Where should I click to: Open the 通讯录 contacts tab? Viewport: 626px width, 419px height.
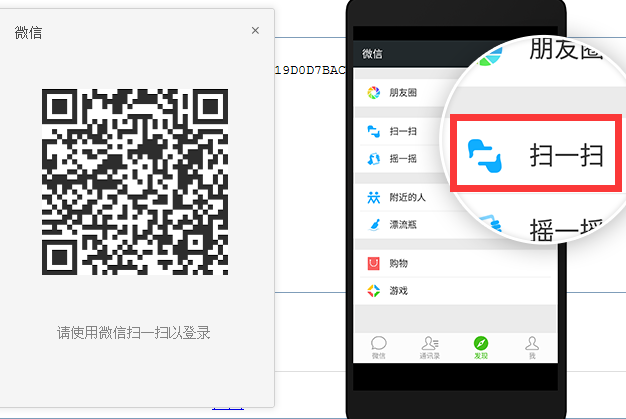(430, 348)
